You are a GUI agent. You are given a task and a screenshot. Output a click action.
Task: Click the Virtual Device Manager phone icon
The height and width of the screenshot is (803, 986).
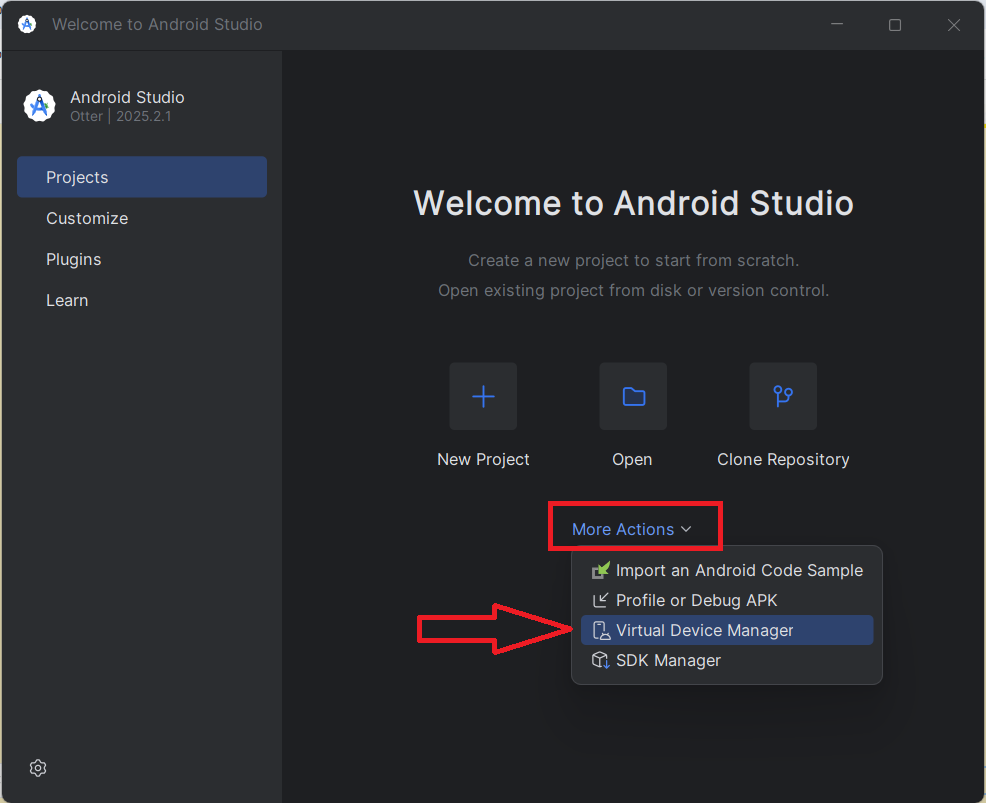click(600, 630)
